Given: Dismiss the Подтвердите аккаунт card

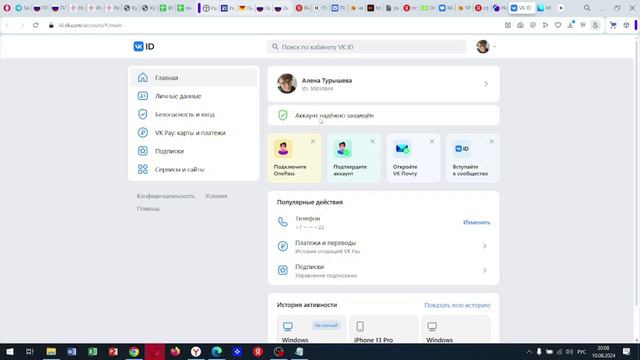Looking at the screenshot, I should 372,141.
